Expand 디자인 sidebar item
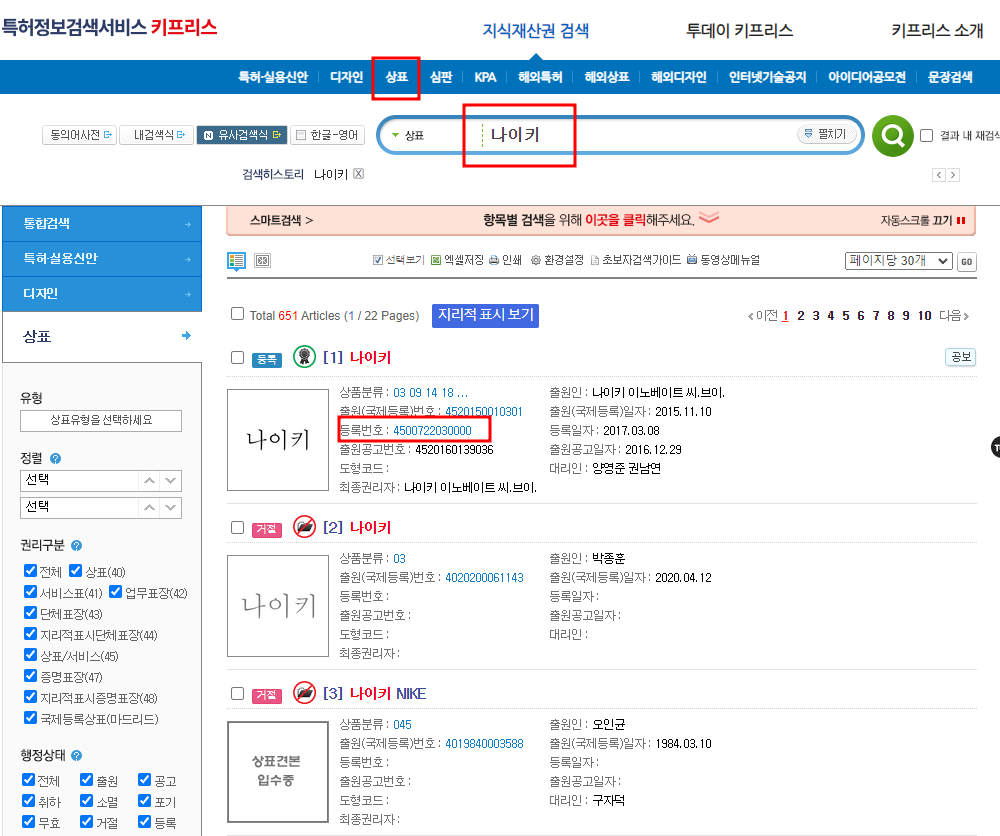 pos(102,294)
